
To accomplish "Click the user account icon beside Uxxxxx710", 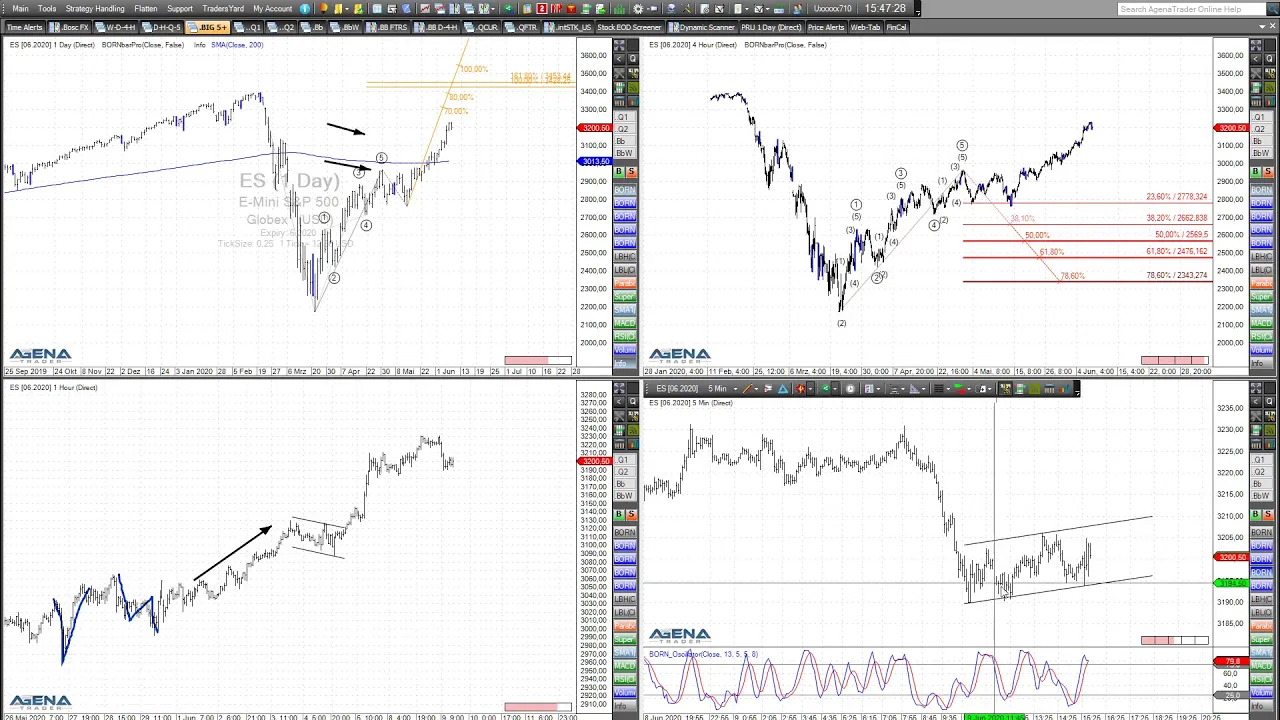I will tap(797, 9).
